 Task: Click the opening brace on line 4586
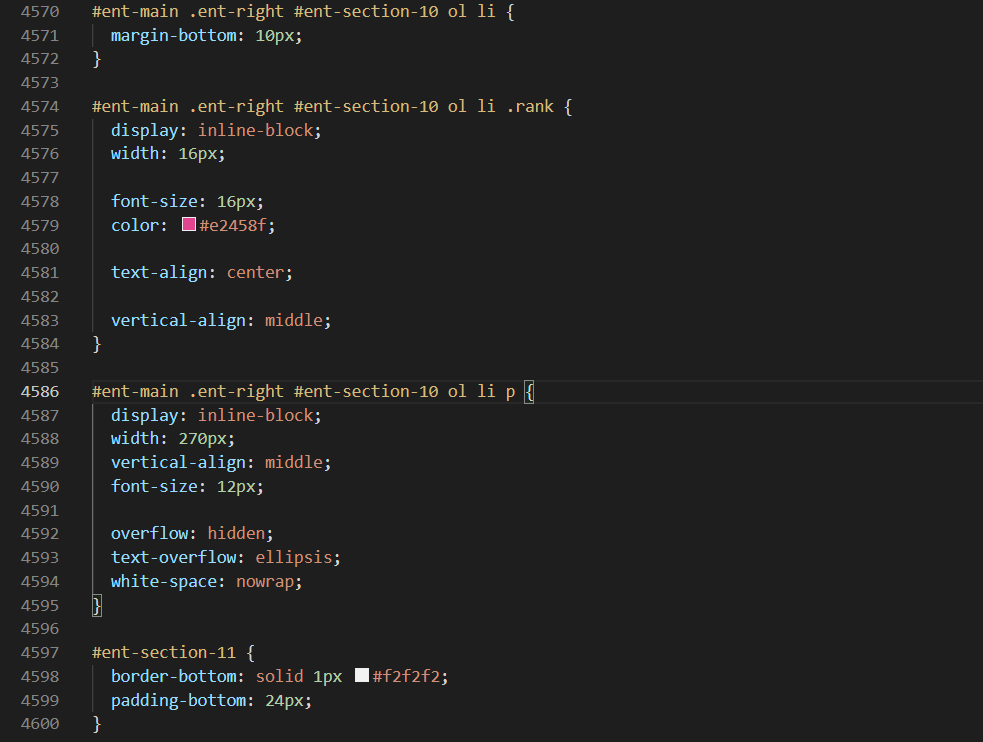[530, 392]
